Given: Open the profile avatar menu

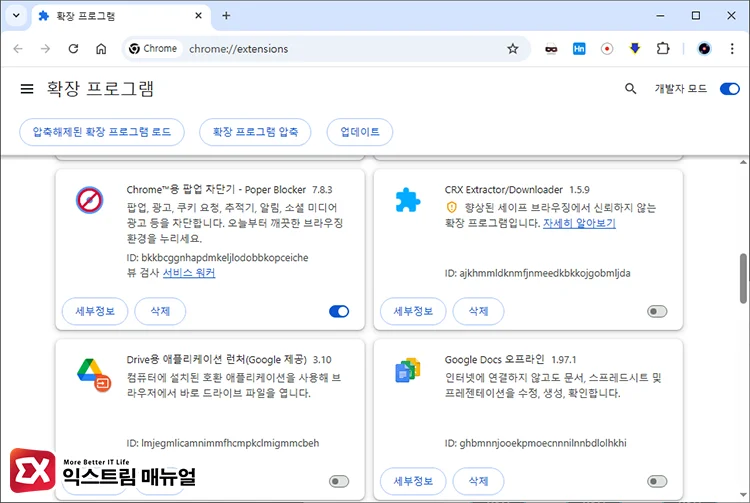Looking at the screenshot, I should point(704,49).
